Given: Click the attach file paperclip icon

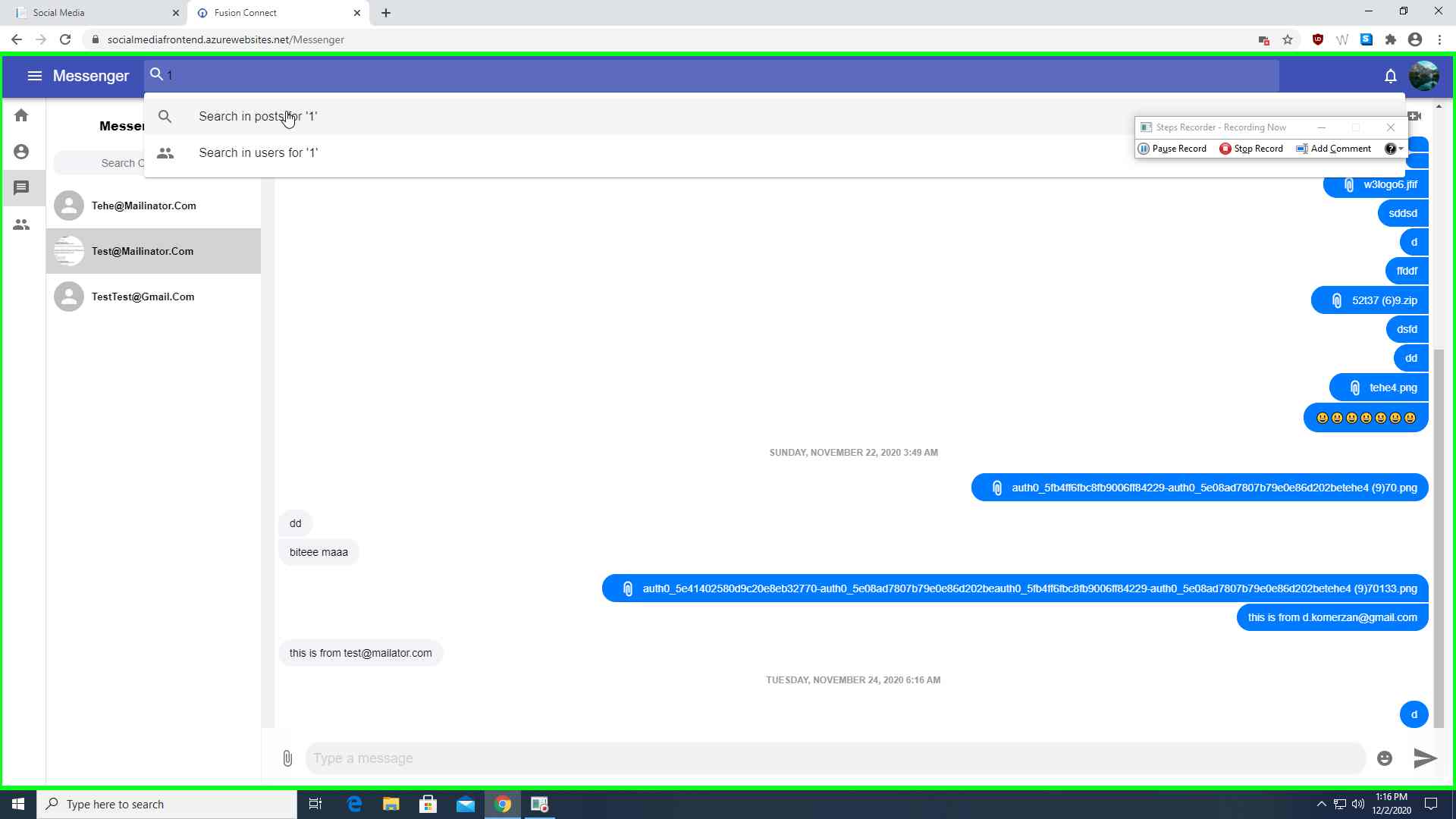Looking at the screenshot, I should click(287, 758).
